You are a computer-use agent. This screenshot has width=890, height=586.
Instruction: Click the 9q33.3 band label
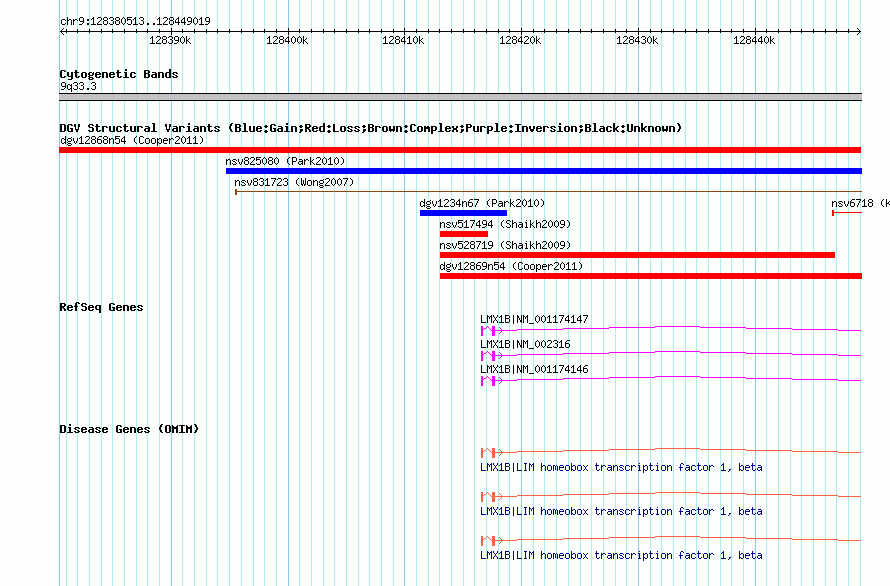coord(78,86)
